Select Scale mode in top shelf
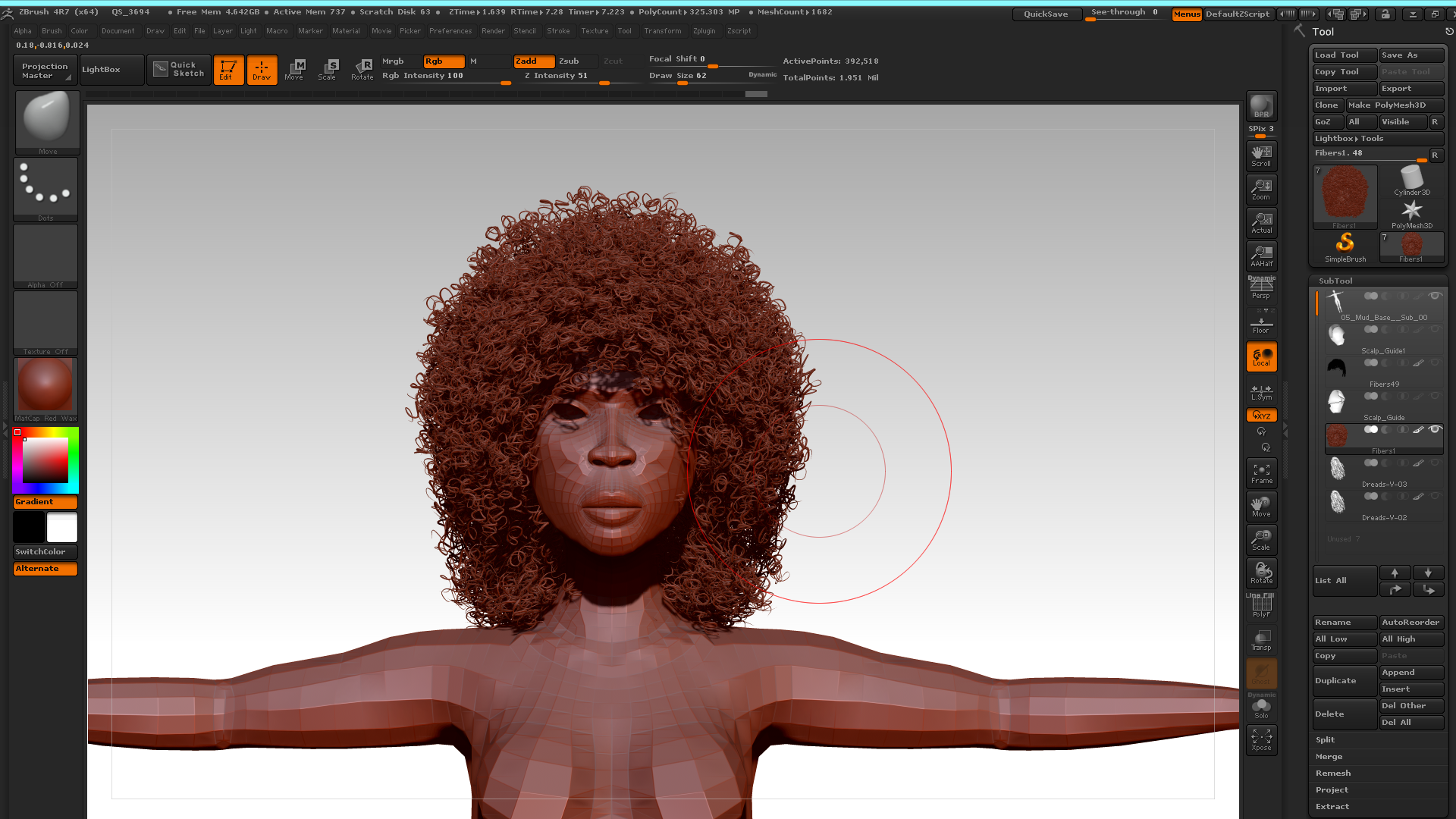Viewport: 1456px width, 819px height. pos(328,70)
